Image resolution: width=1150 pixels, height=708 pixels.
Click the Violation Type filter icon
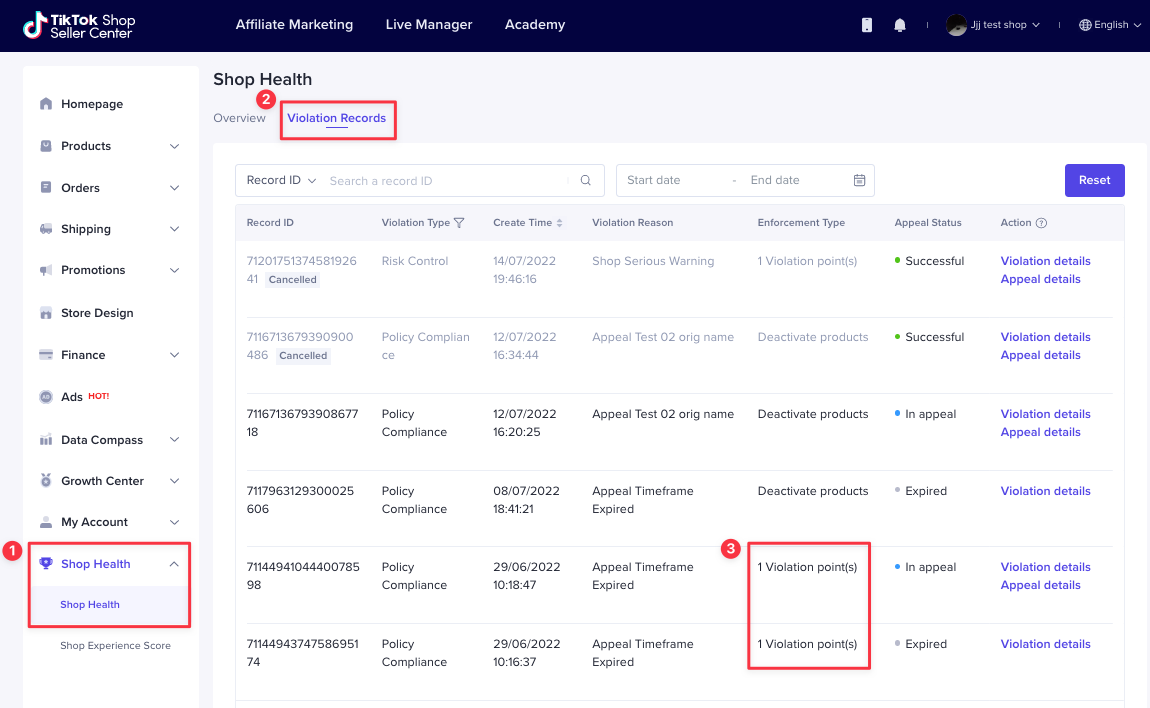click(459, 223)
